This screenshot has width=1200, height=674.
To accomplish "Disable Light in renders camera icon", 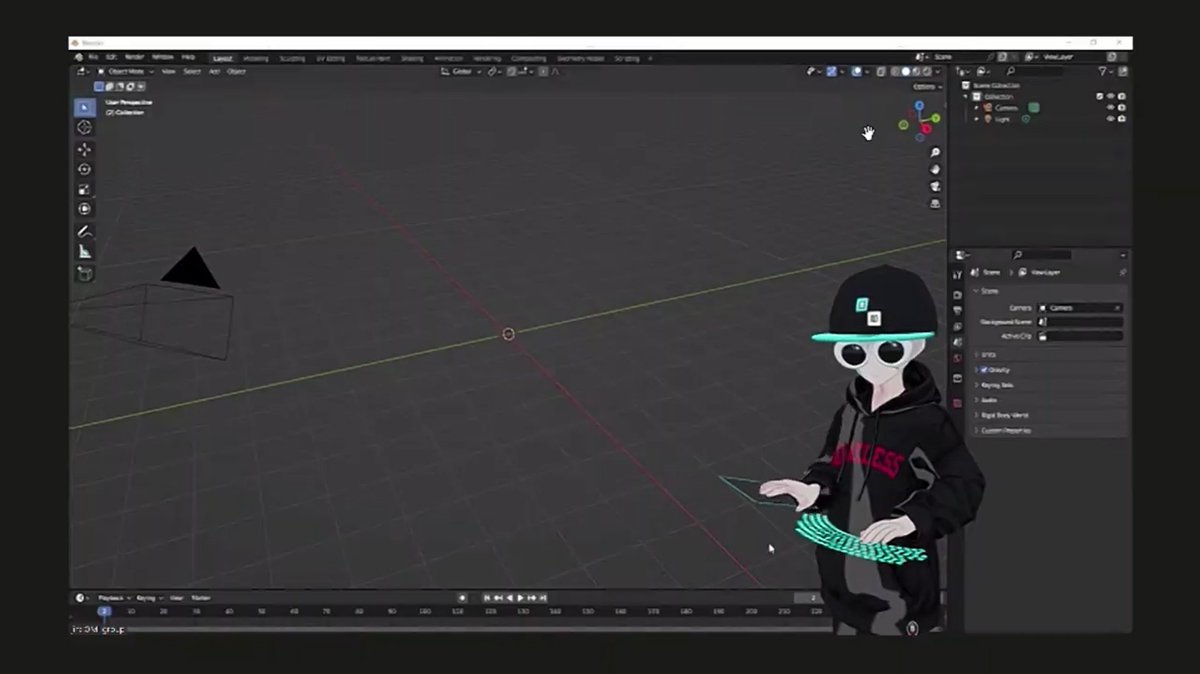I will [1121, 119].
